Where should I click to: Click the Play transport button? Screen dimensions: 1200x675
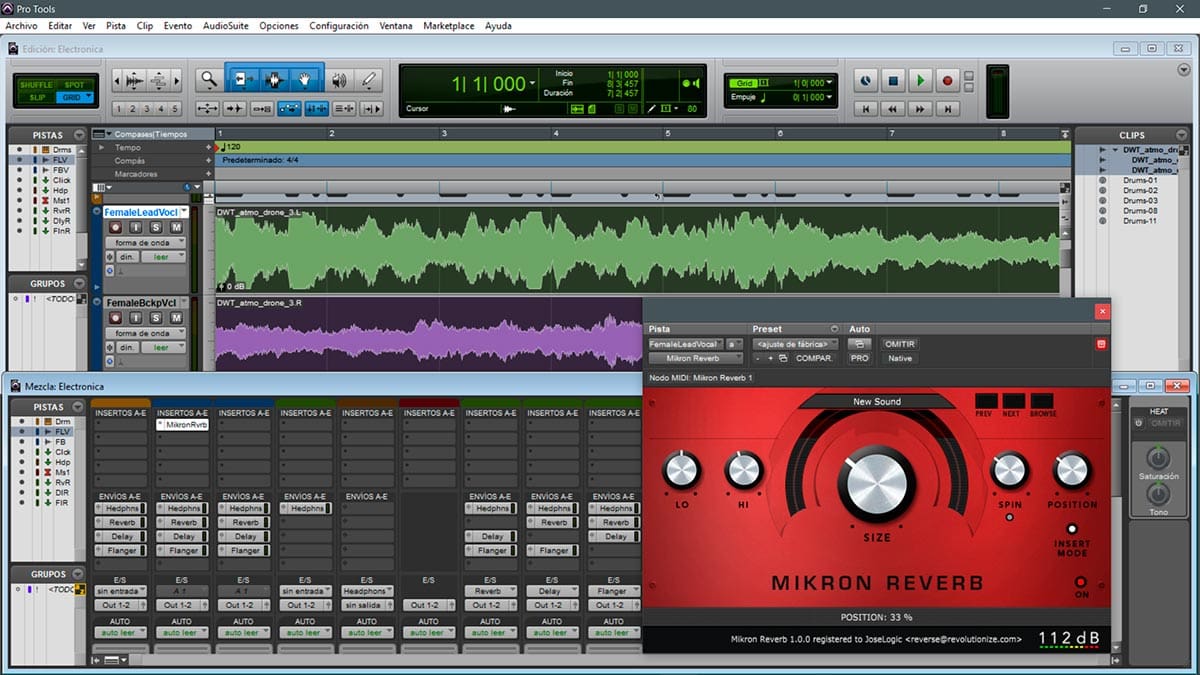point(920,80)
